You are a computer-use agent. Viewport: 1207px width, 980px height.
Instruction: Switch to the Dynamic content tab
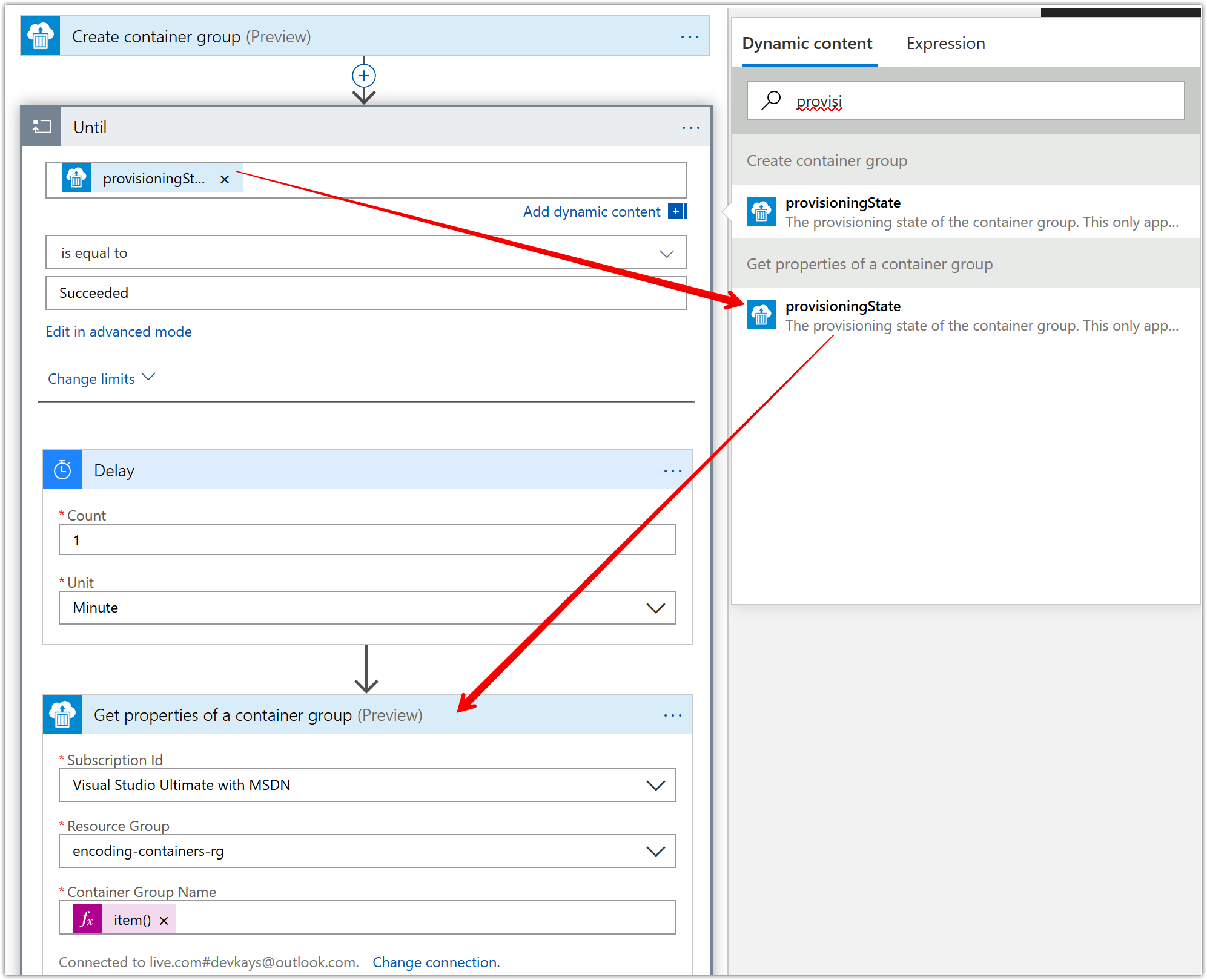tap(807, 43)
